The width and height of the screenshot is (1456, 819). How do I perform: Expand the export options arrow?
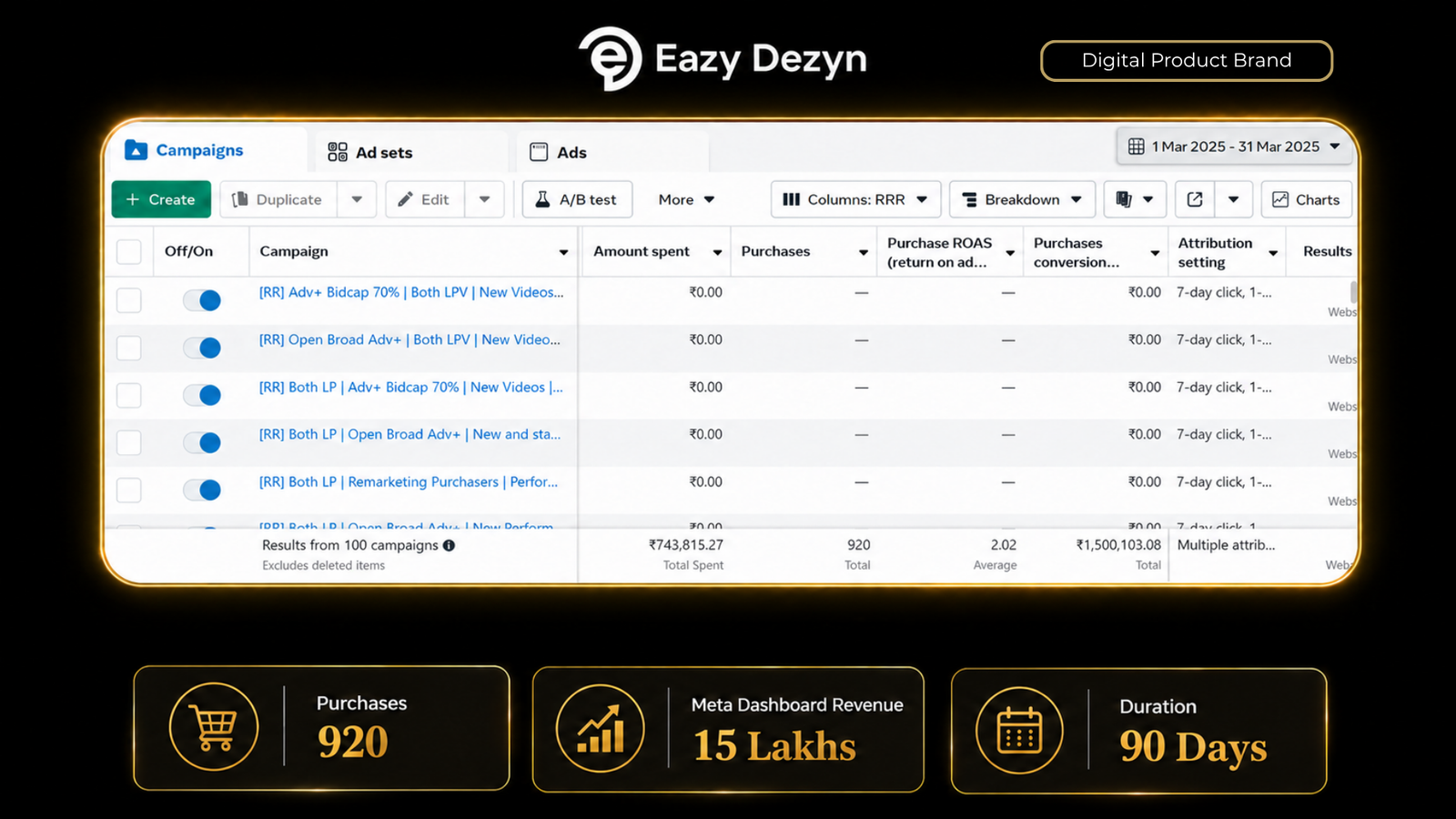(1233, 199)
